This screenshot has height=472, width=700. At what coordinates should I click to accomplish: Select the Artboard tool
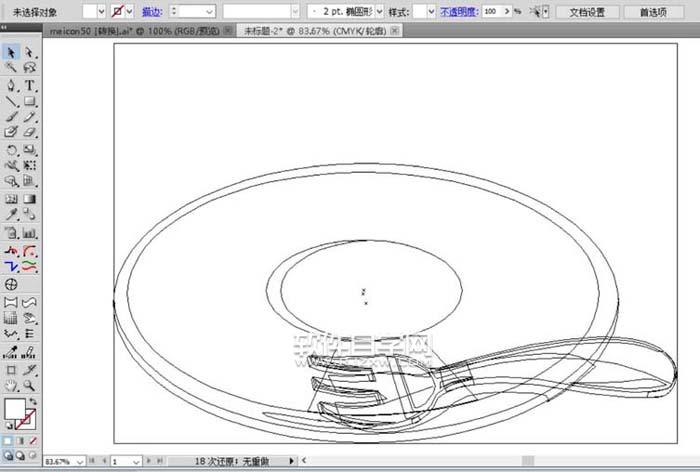(11, 370)
